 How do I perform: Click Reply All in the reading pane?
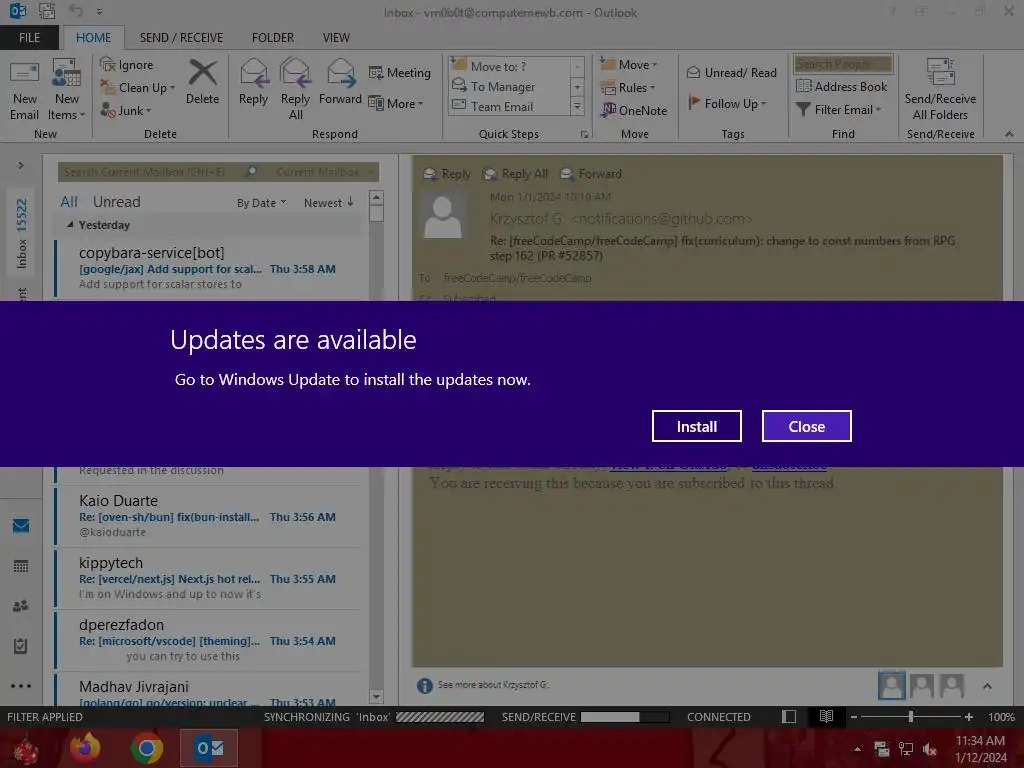(516, 174)
